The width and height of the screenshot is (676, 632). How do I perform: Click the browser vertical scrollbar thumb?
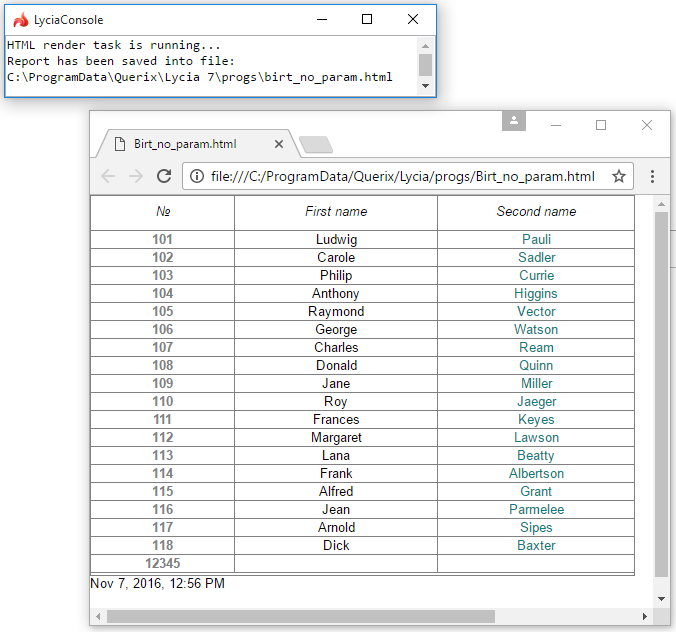click(661, 390)
